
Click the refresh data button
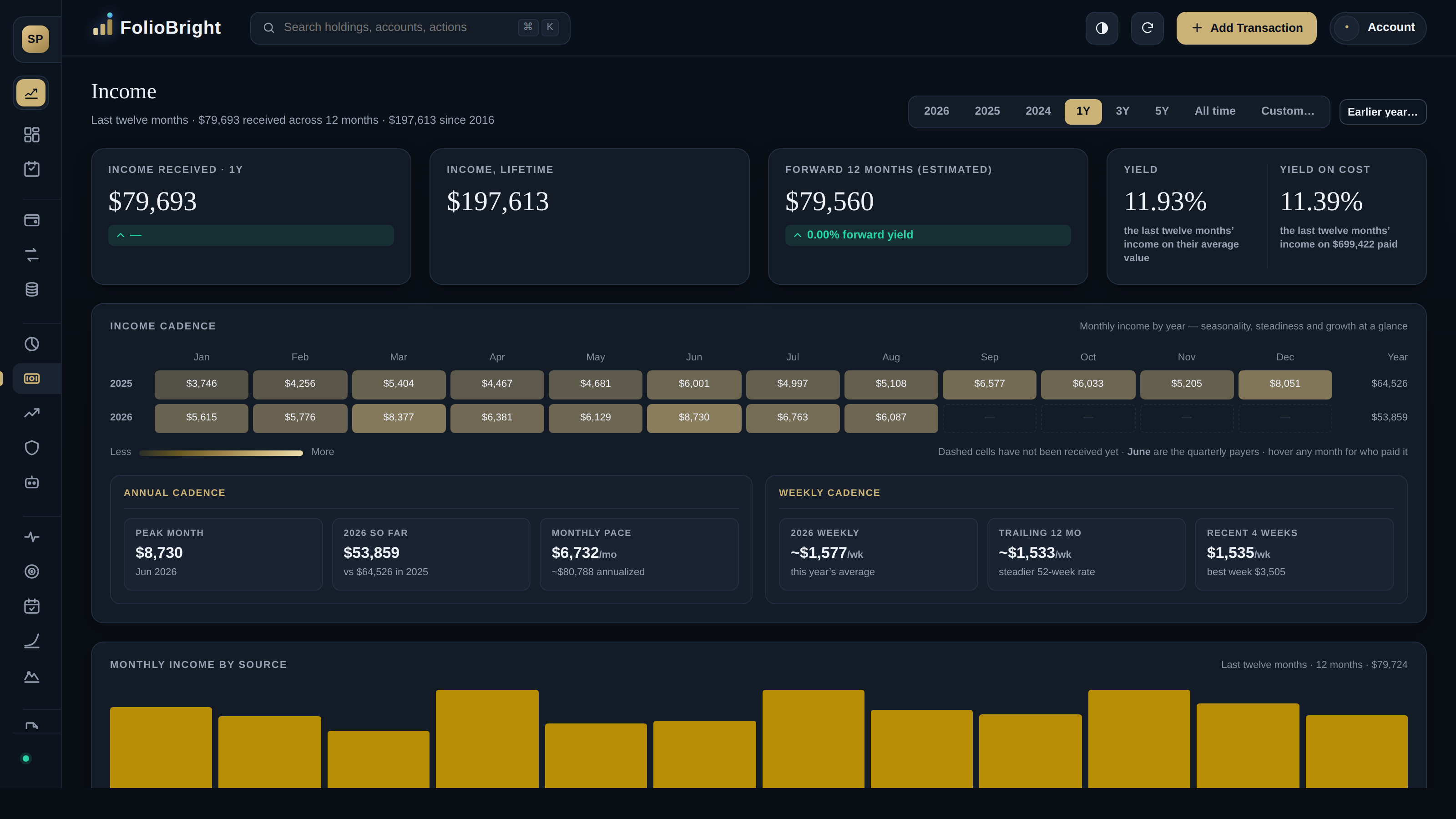click(1147, 28)
